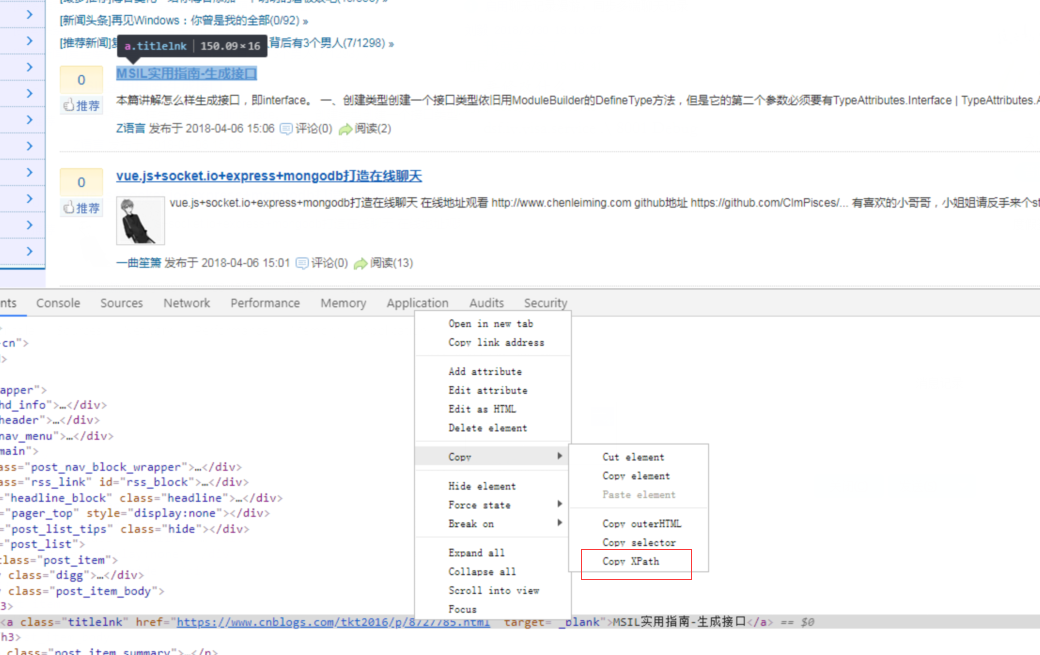Expand the Force state submenu
This screenshot has width=1040, height=655.
point(479,505)
